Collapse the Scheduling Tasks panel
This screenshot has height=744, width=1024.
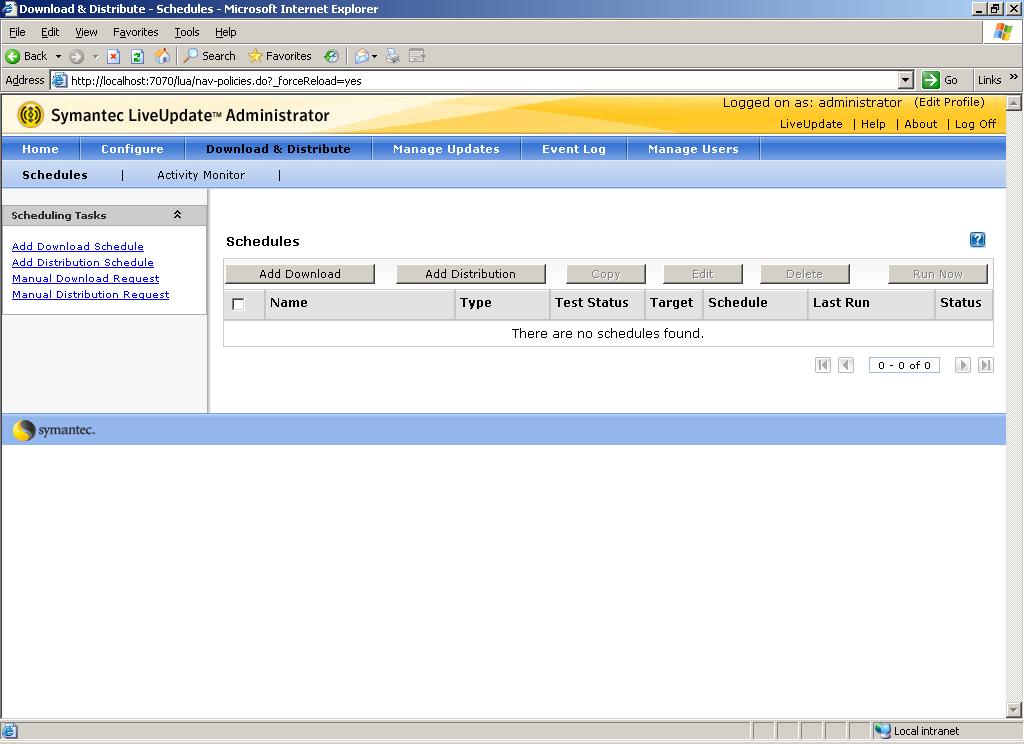[177, 215]
